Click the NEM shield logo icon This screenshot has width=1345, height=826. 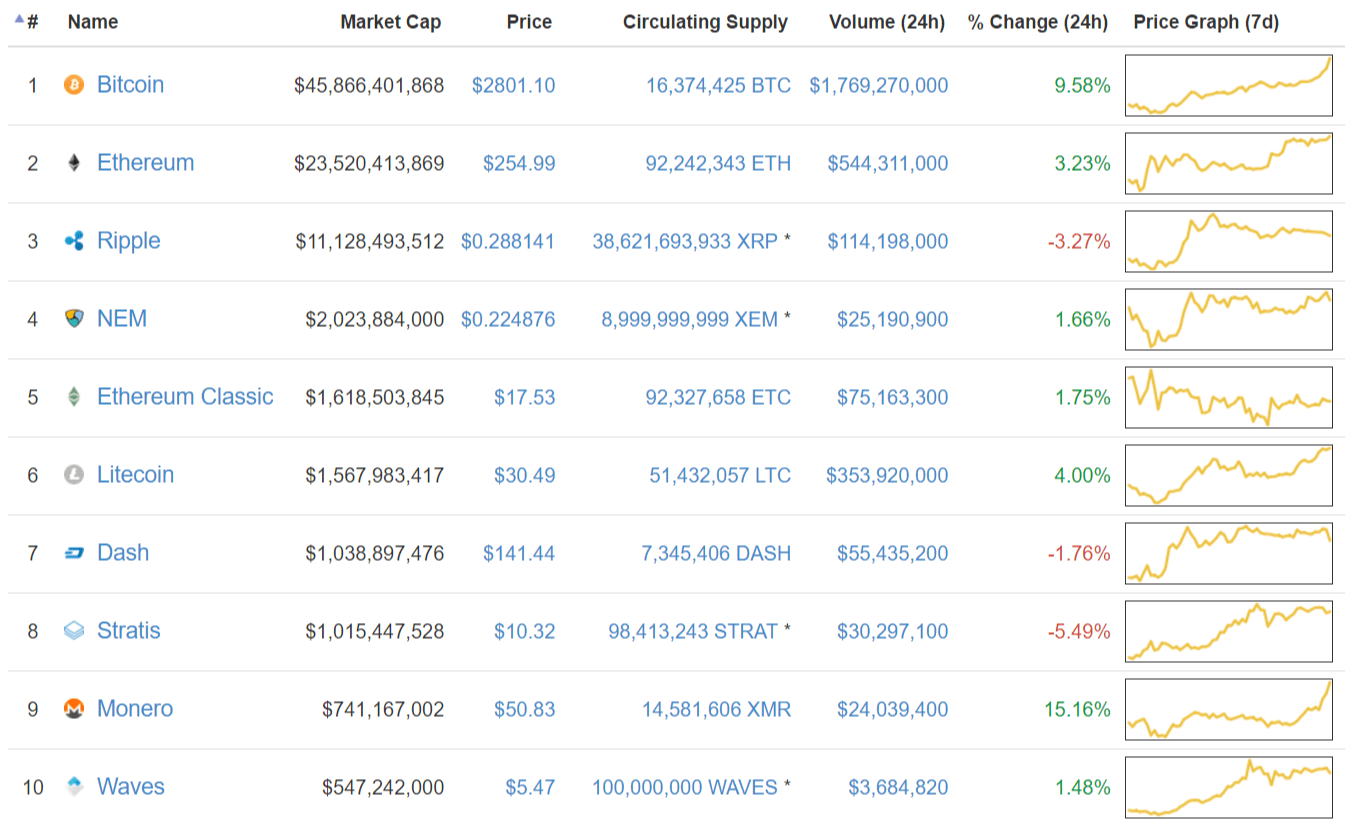click(x=74, y=319)
